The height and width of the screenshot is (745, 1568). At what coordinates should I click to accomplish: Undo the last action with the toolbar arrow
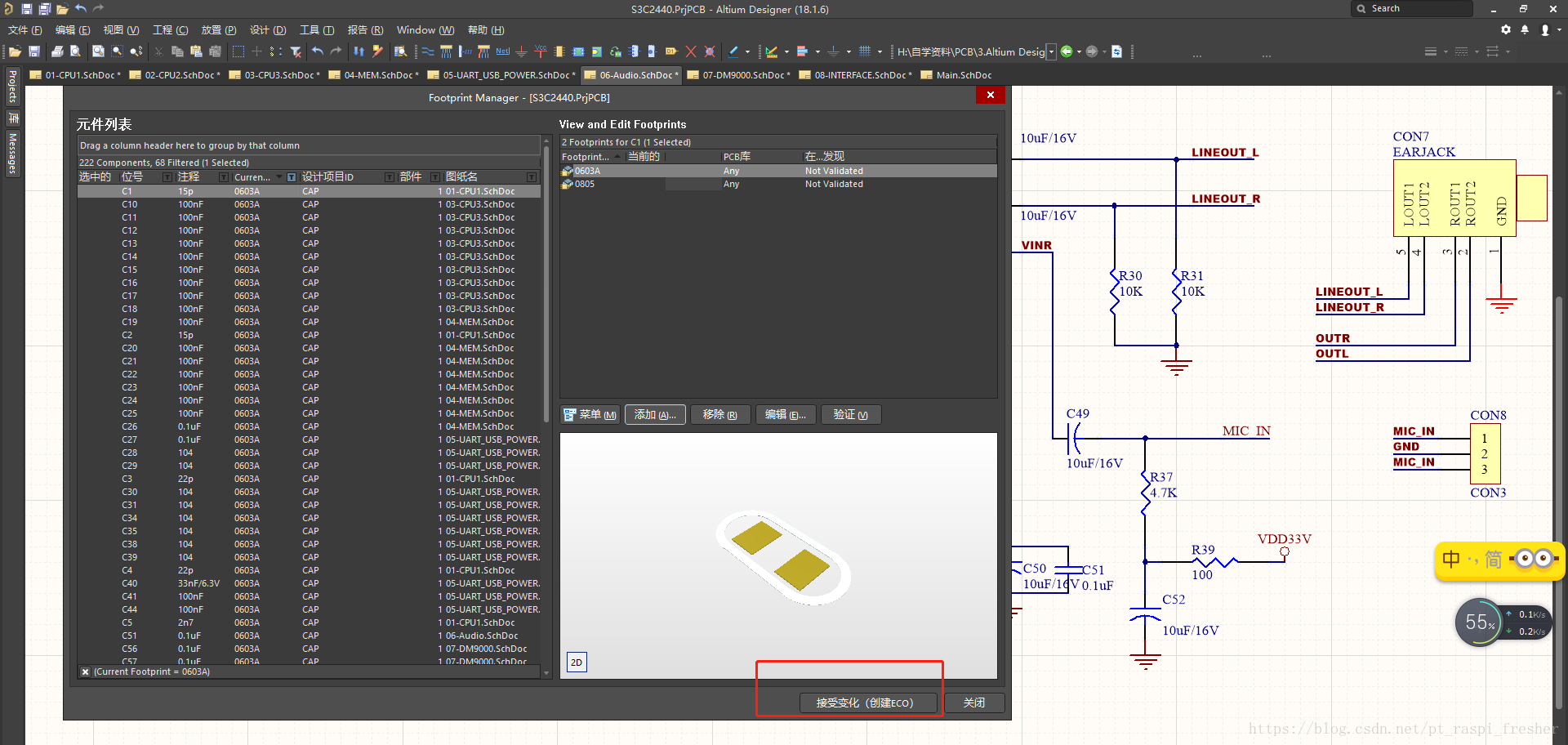point(318,51)
